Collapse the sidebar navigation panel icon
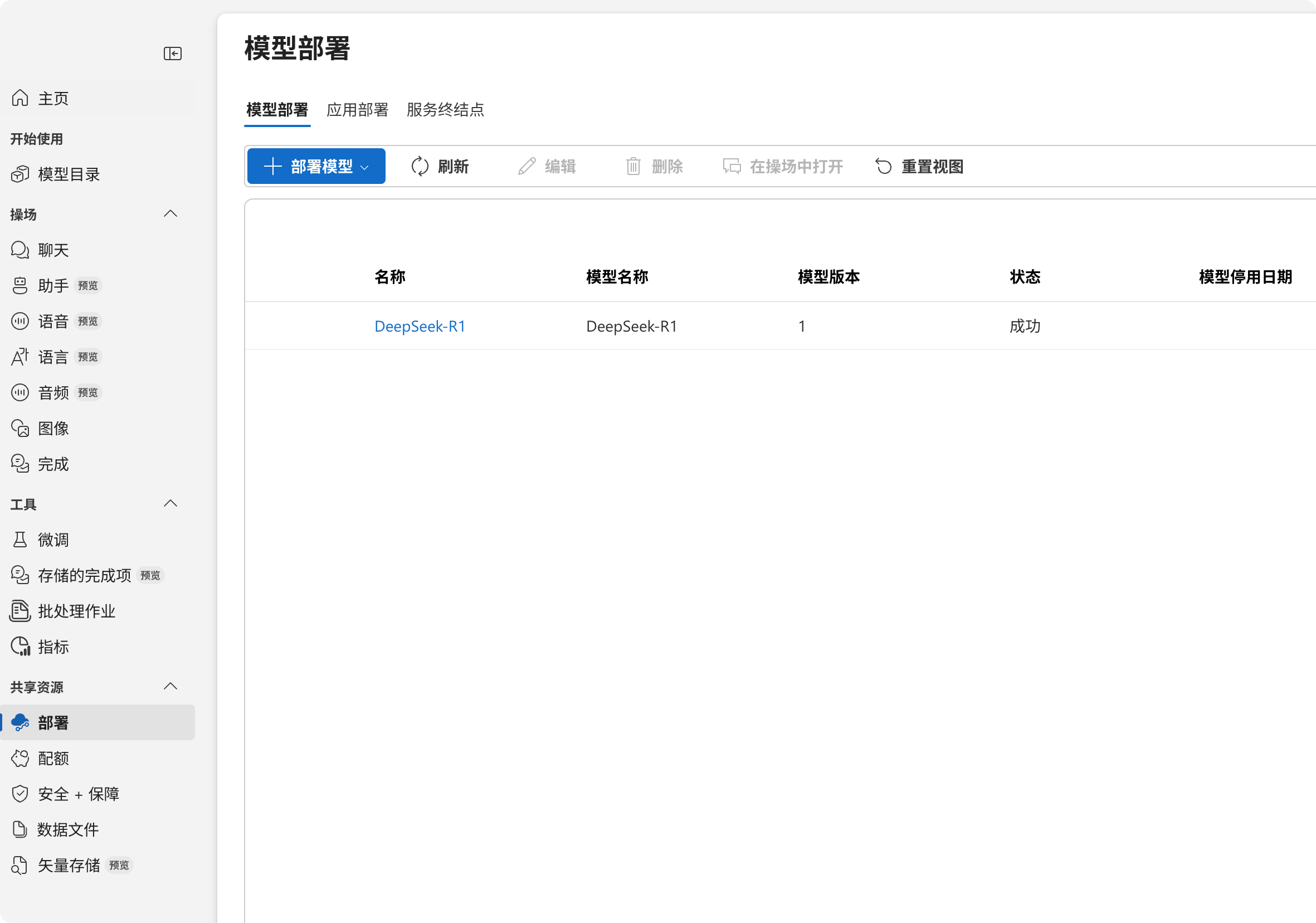The image size is (1316, 923). tap(173, 54)
